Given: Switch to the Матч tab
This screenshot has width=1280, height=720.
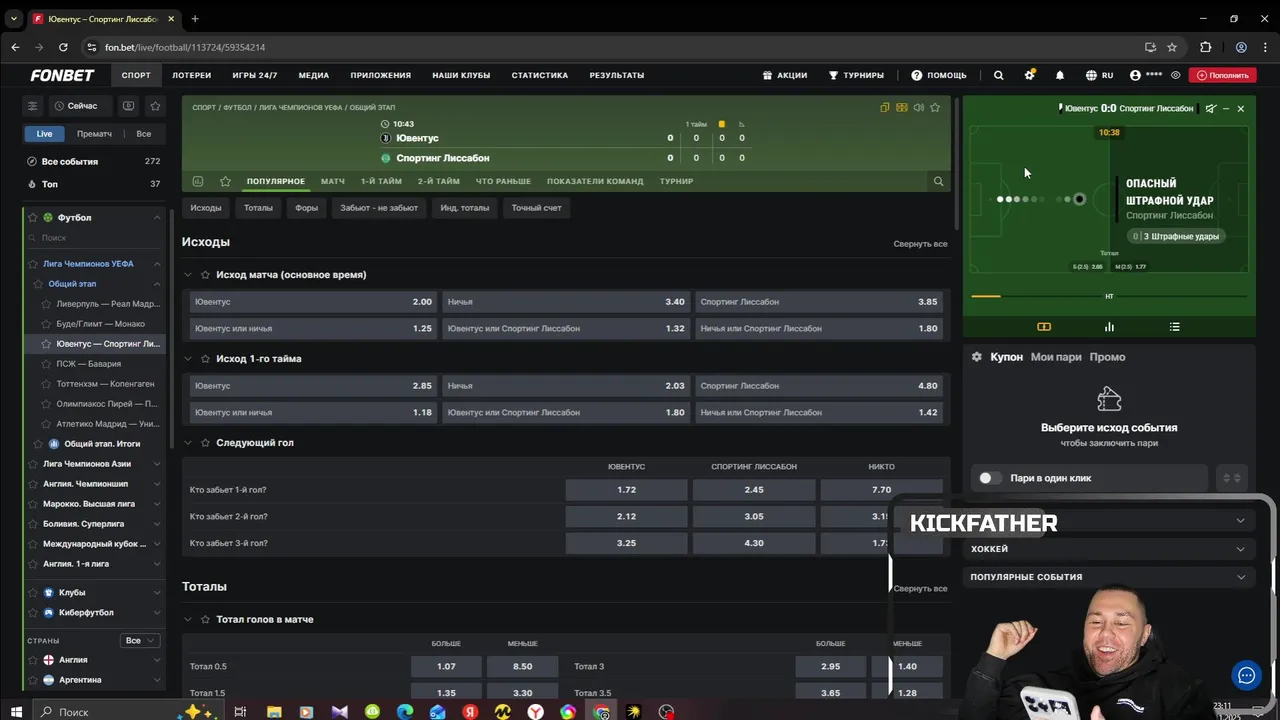Looking at the screenshot, I should (333, 181).
